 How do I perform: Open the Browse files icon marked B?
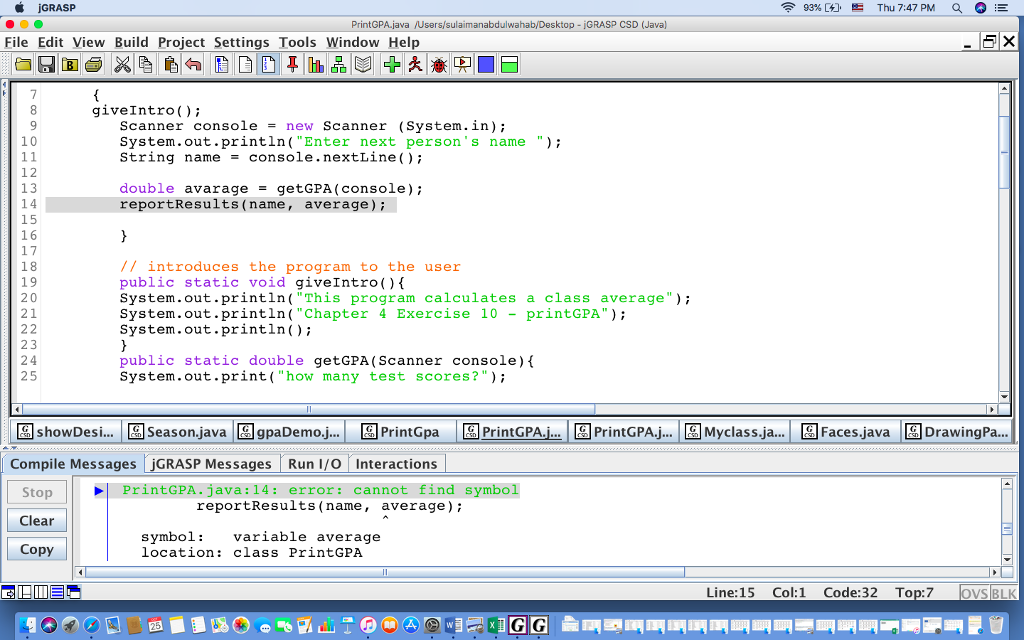[70, 64]
